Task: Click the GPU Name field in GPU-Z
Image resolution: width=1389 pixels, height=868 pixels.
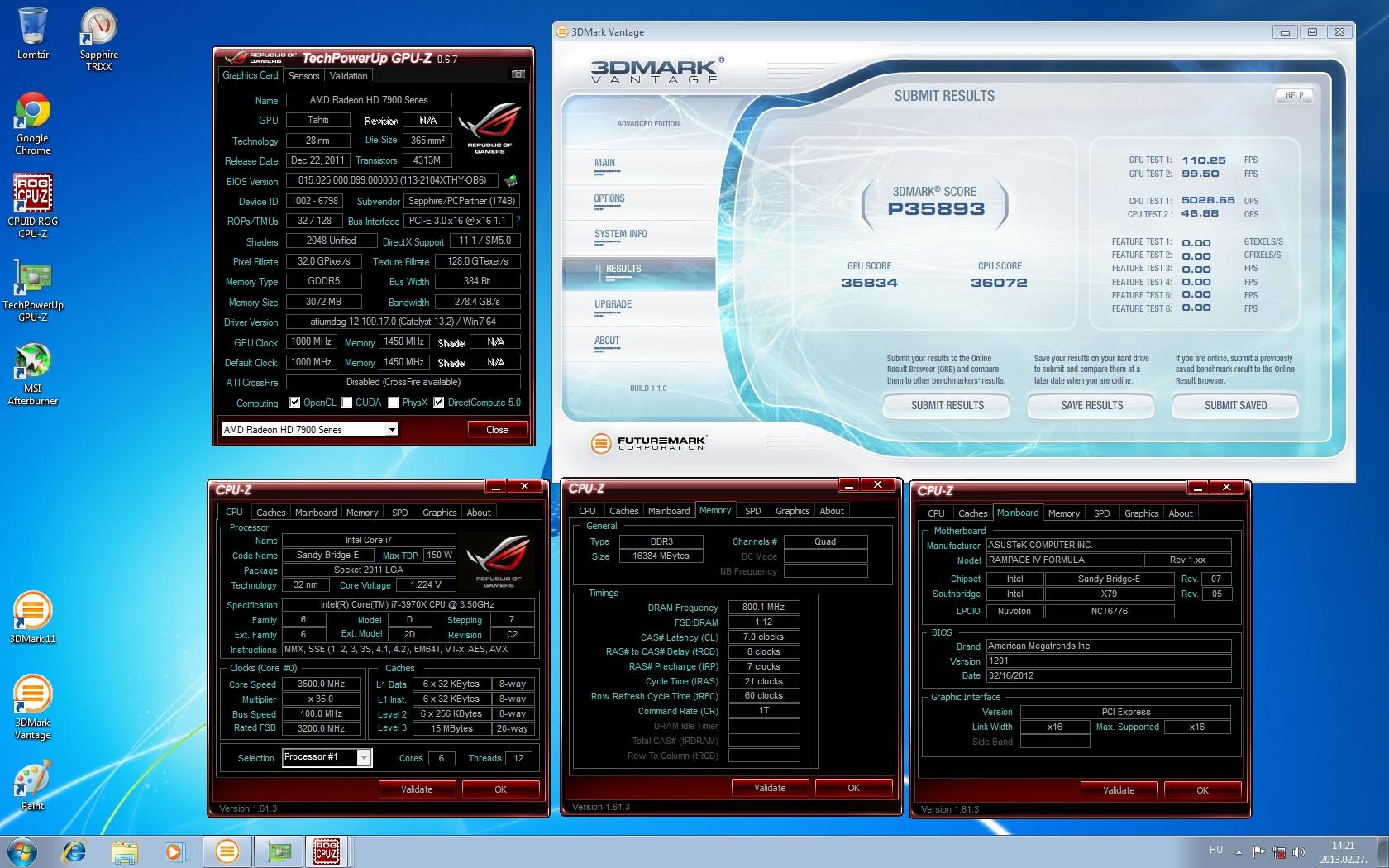Action: pos(369,100)
